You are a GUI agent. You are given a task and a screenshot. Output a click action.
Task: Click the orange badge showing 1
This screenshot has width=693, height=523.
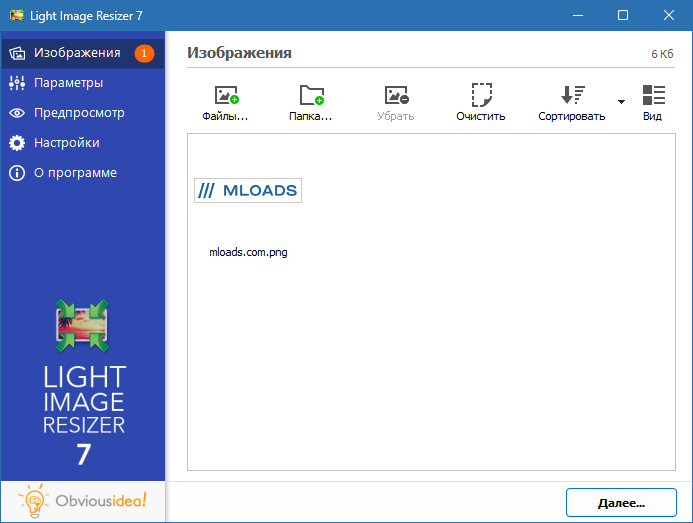pyautogui.click(x=144, y=53)
